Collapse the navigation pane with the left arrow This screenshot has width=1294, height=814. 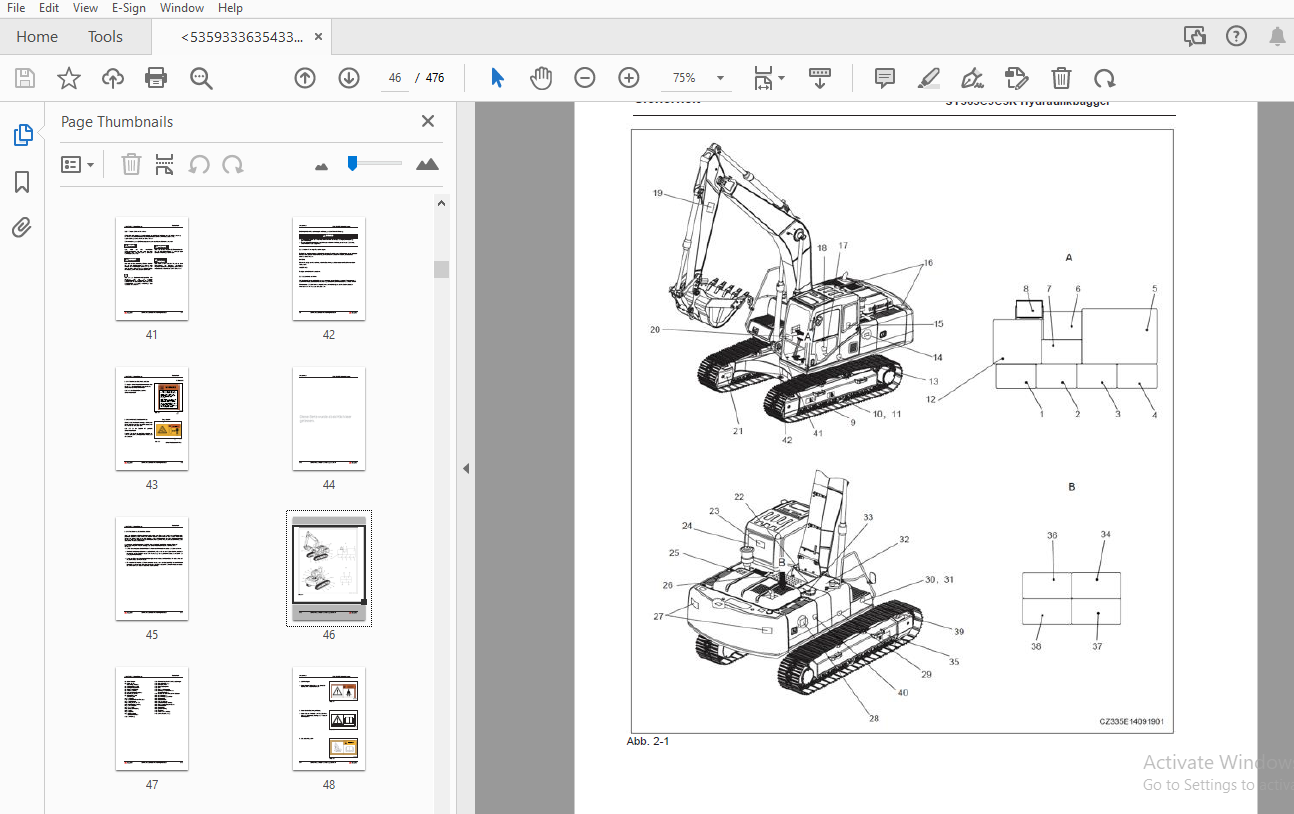pyautogui.click(x=465, y=468)
